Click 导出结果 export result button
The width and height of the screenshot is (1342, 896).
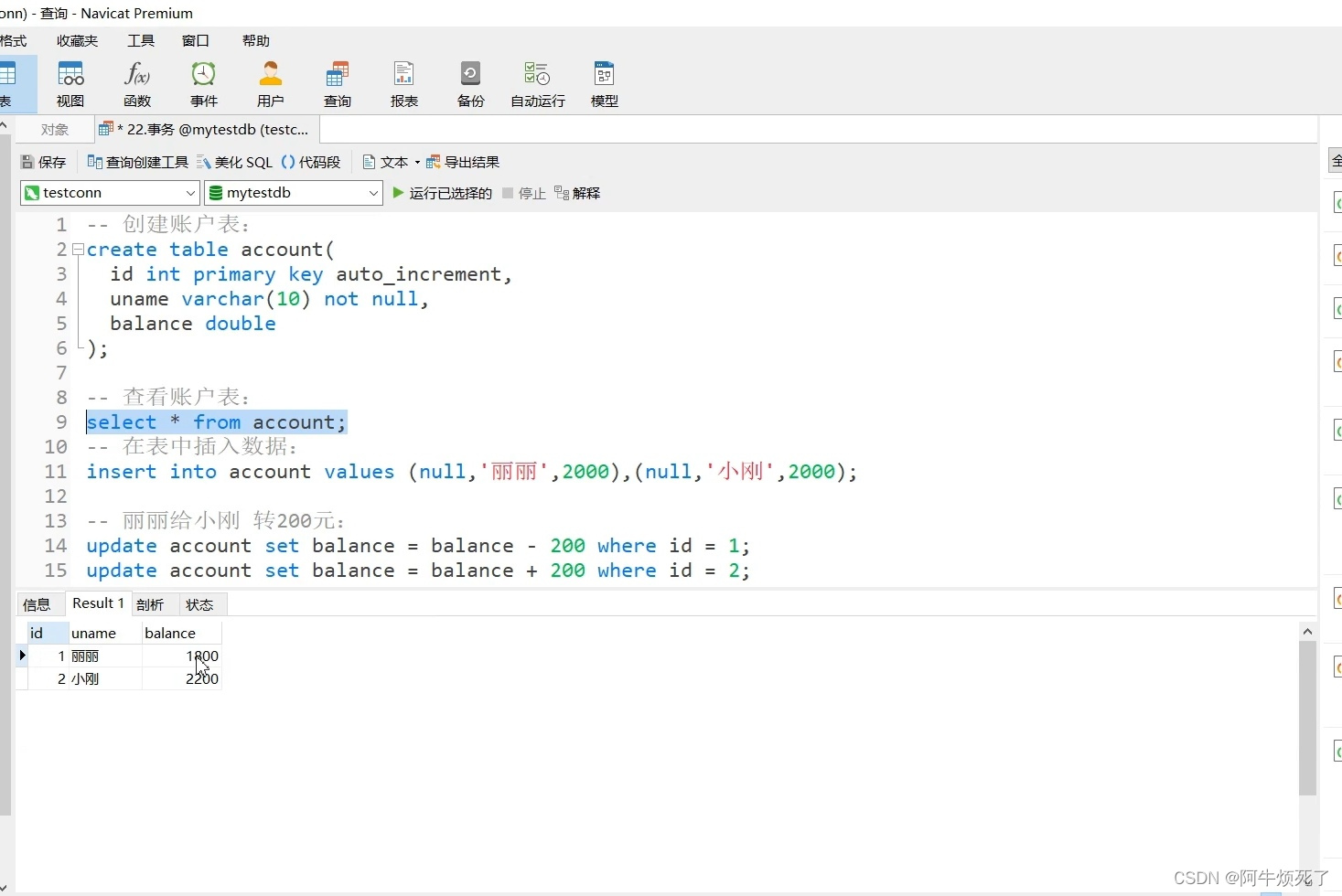pyautogui.click(x=463, y=162)
